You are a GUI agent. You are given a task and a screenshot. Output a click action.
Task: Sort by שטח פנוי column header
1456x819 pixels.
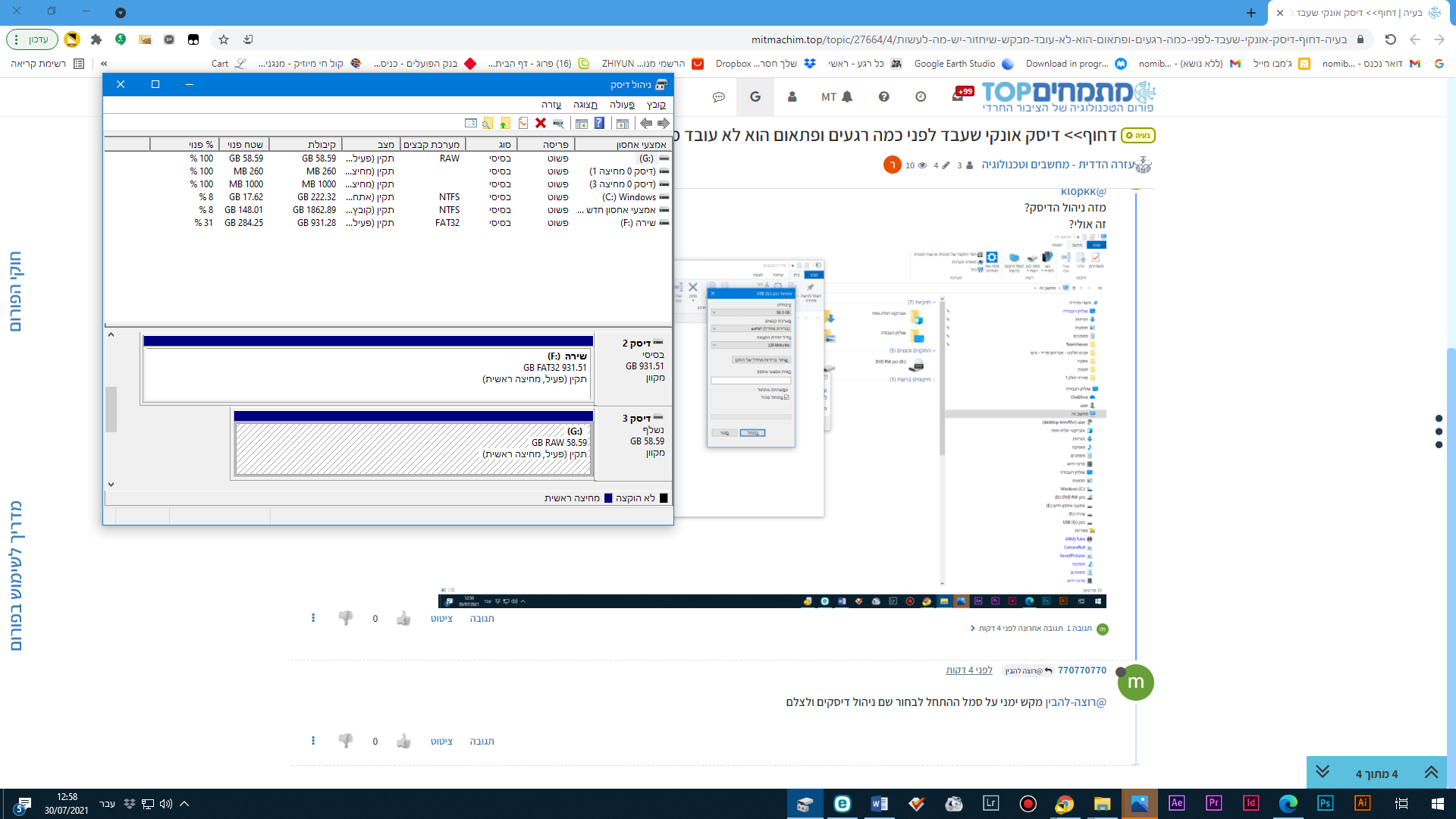pos(244,144)
